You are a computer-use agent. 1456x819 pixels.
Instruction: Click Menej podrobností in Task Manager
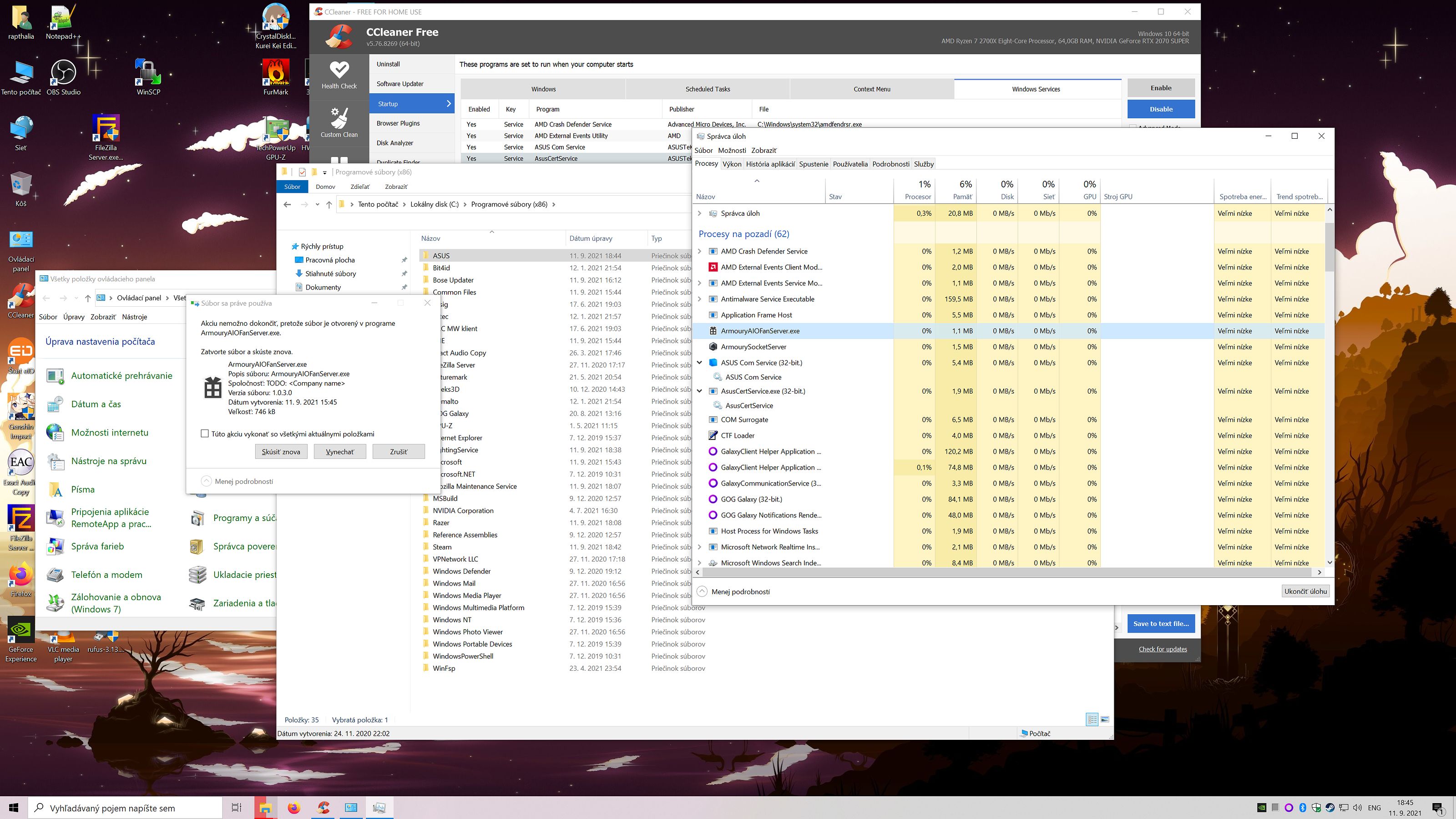click(733, 591)
